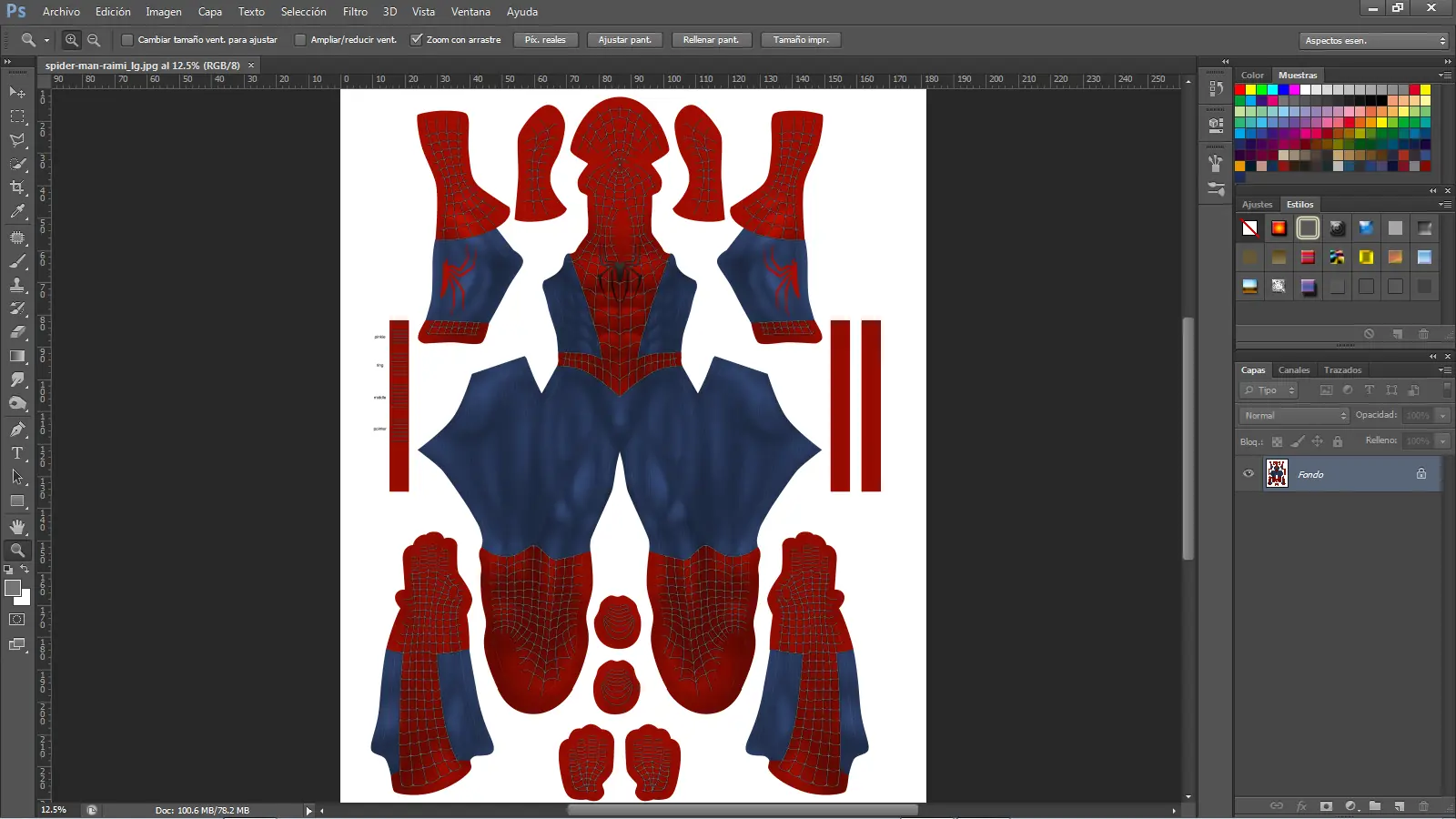
Task: Open the 'Normal' blend mode dropdown
Action: (x=1294, y=416)
